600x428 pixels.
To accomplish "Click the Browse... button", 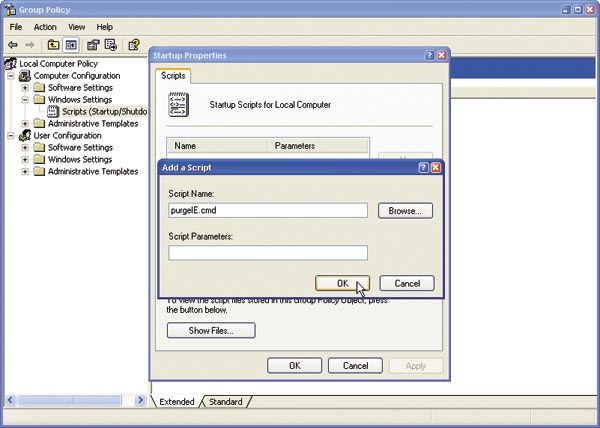I will 405,211.
